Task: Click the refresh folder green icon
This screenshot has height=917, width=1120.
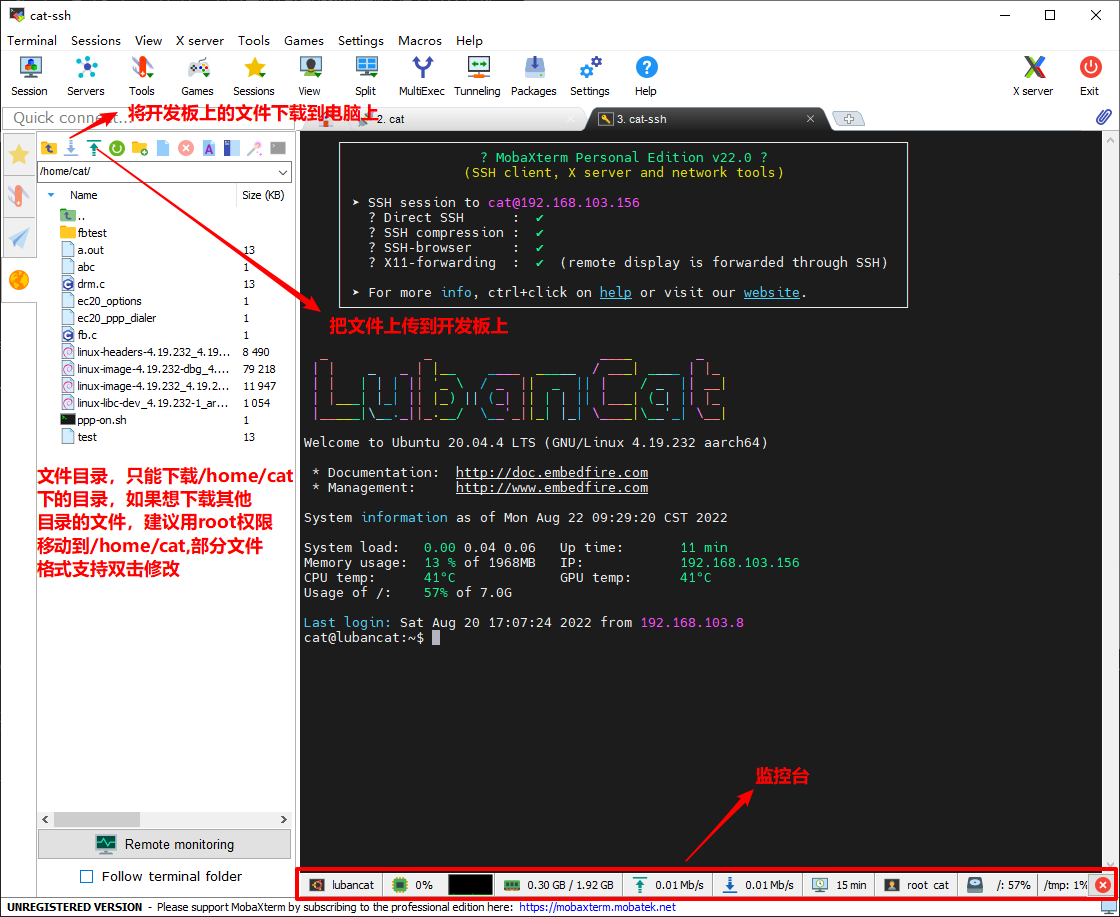Action: click(x=117, y=148)
